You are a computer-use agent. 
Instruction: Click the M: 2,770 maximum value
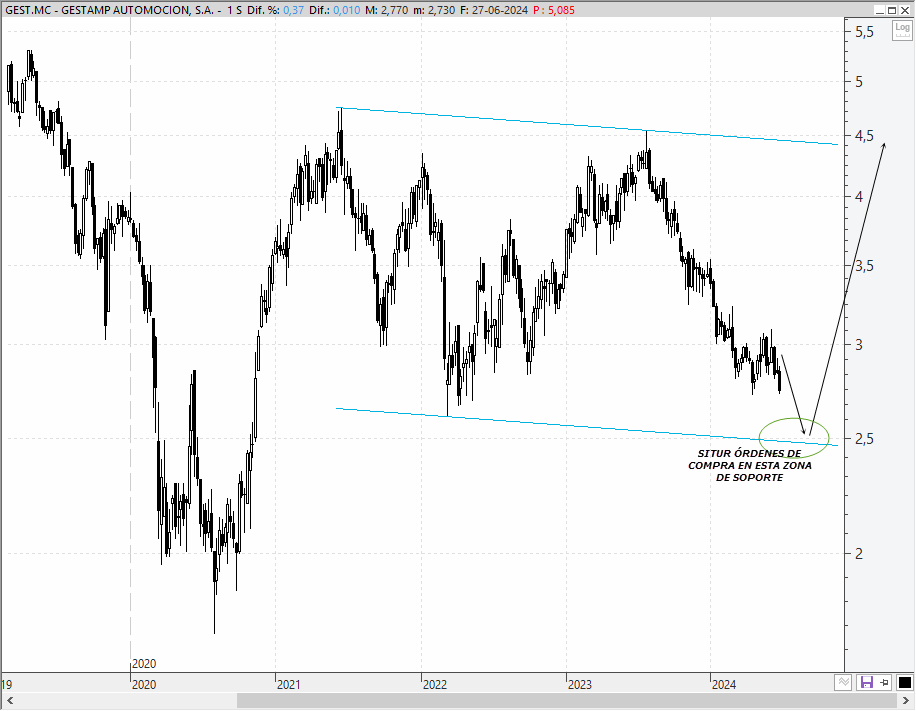coord(387,10)
